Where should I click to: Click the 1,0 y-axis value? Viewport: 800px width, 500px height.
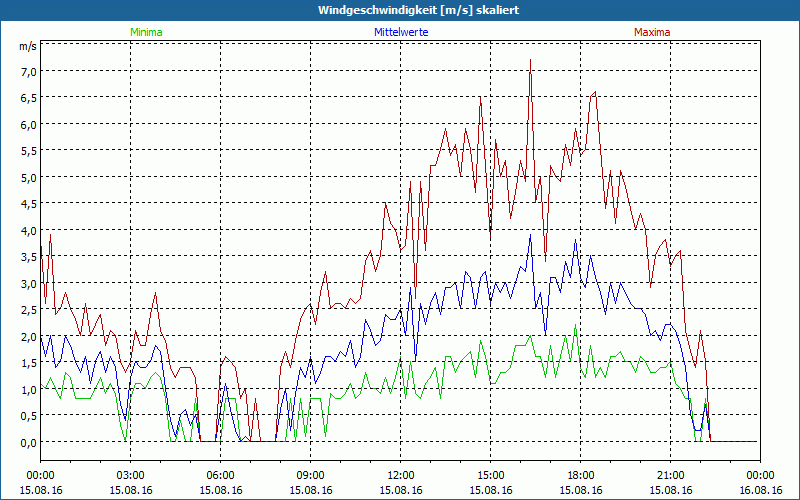click(x=29, y=390)
